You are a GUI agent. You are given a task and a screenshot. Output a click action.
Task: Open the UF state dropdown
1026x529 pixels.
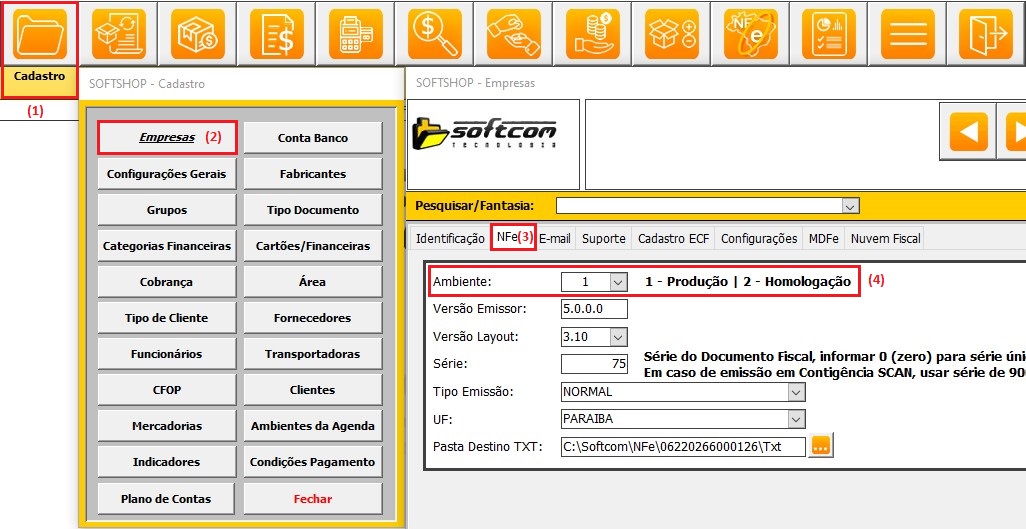pyautogui.click(x=795, y=419)
